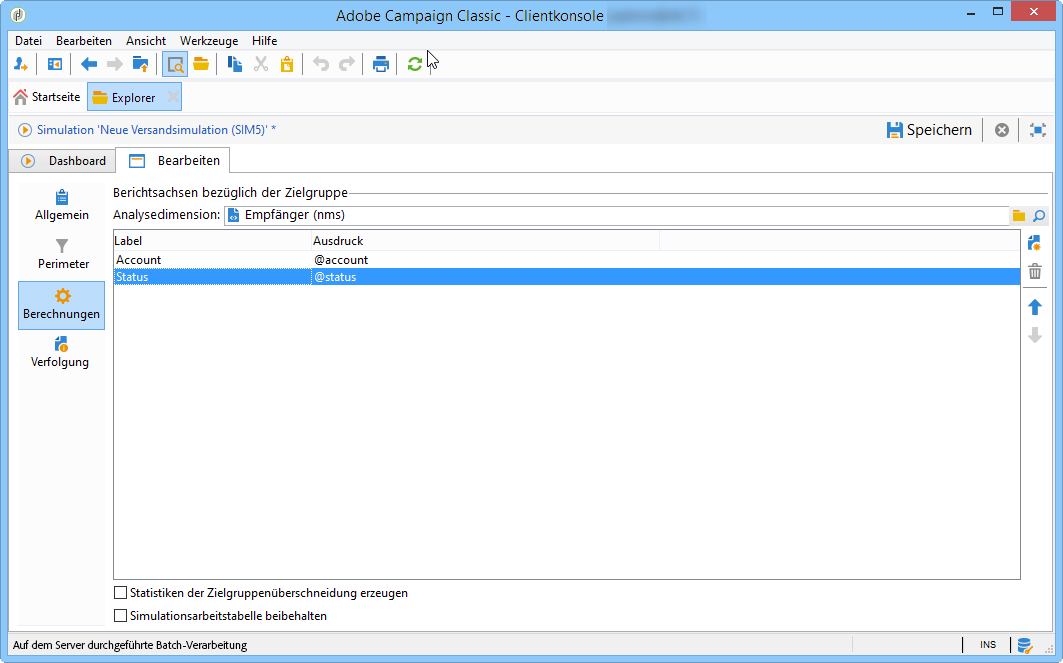1063x663 pixels.
Task: Click the parent folder up-arrow icon
Action: (x=140, y=64)
